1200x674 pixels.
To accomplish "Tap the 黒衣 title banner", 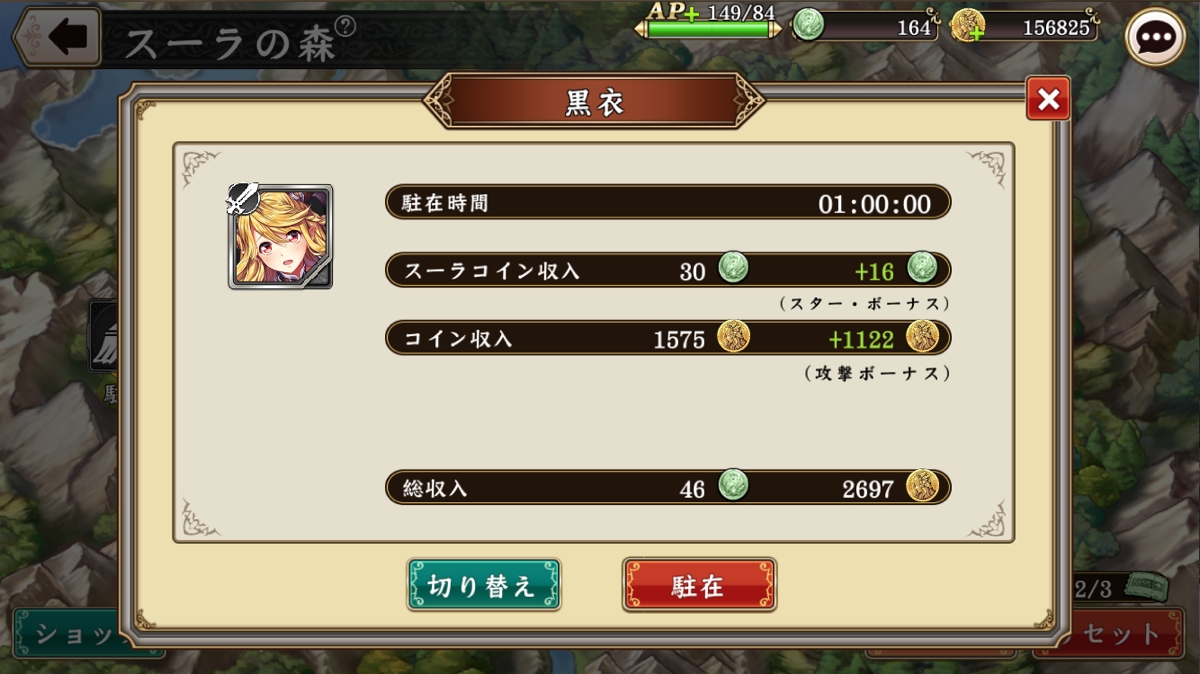I will click(x=595, y=101).
